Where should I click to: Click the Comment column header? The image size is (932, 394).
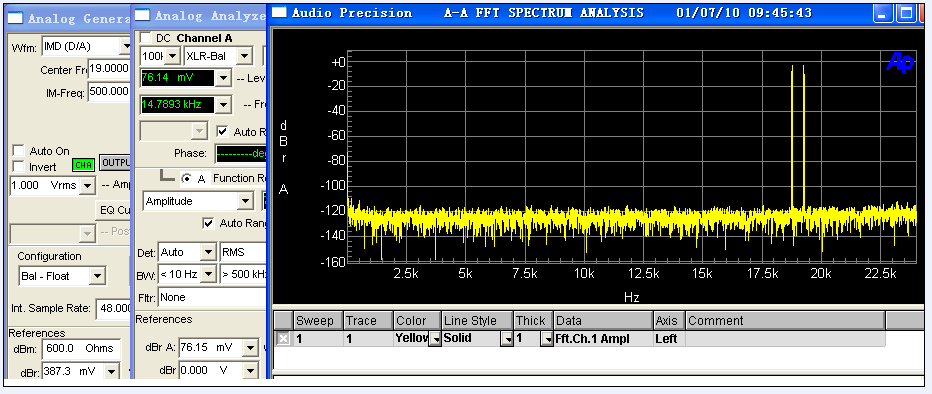pos(785,321)
